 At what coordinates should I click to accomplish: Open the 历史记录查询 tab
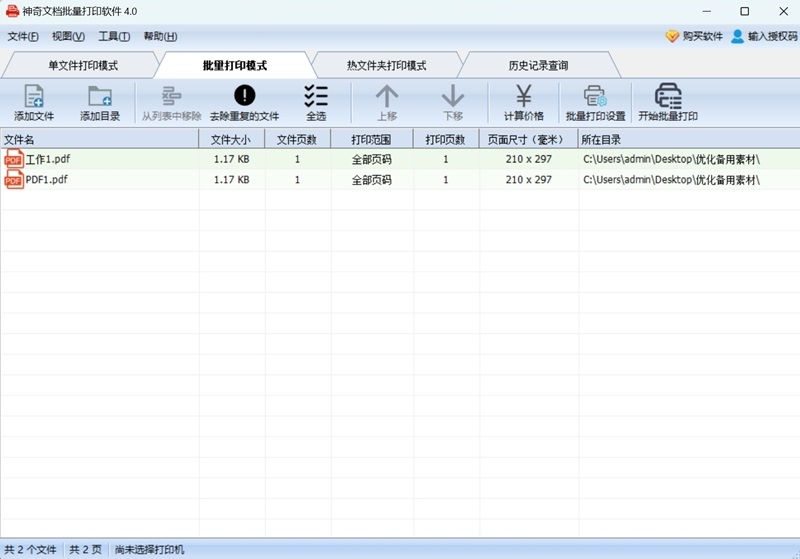538,65
